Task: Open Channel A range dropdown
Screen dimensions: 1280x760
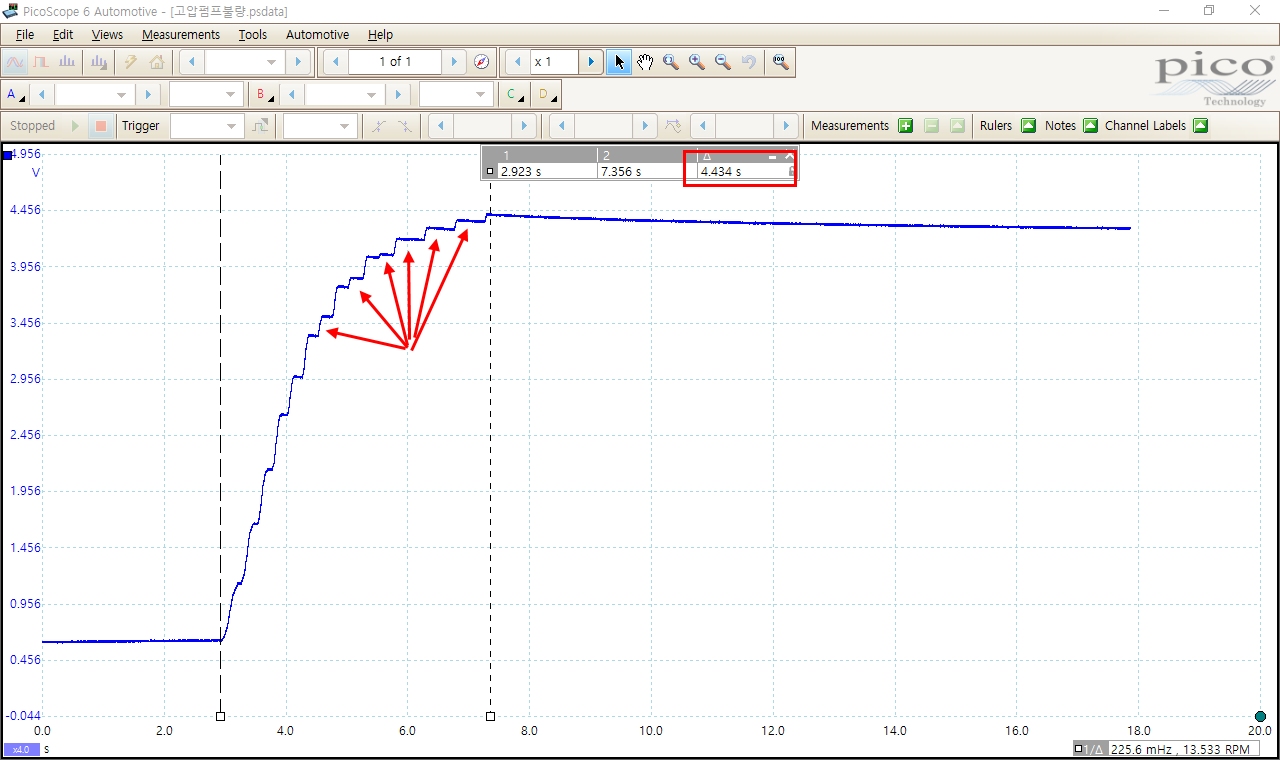Action: (95, 95)
